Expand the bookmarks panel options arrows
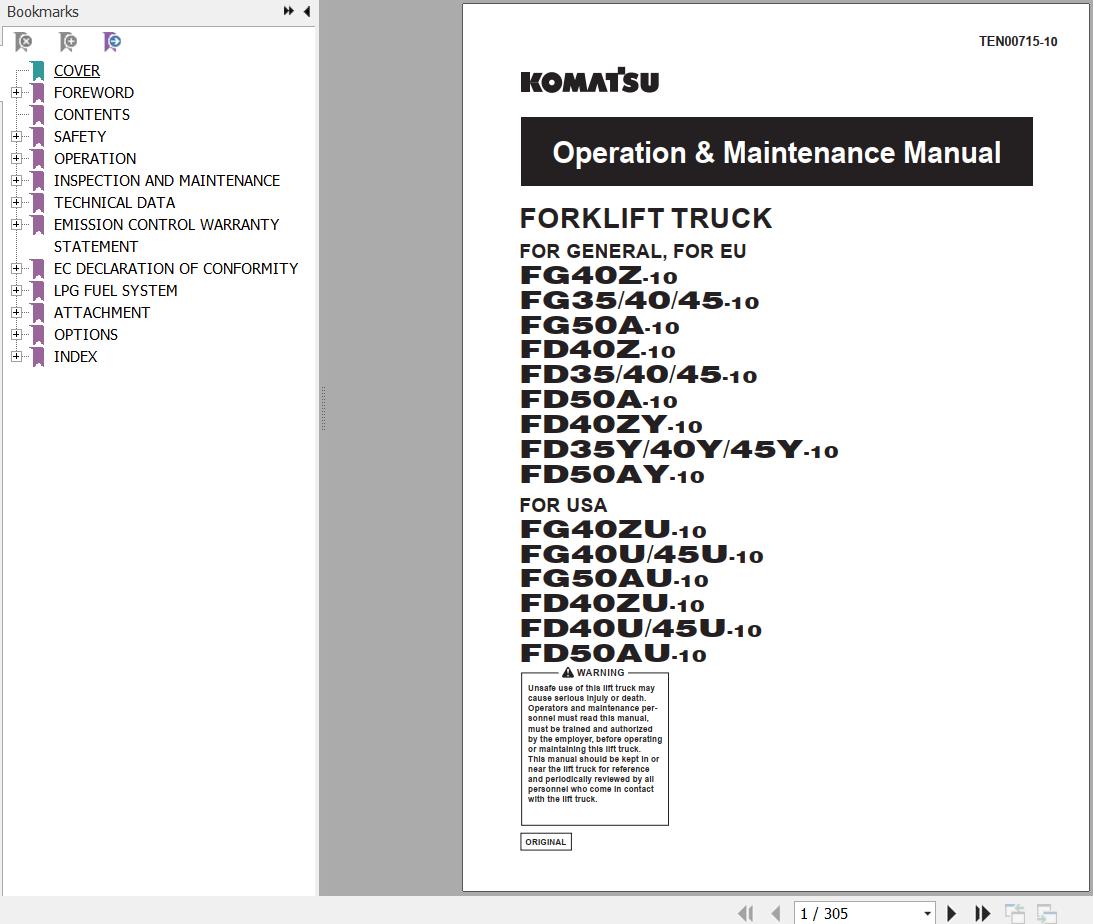 289,11
